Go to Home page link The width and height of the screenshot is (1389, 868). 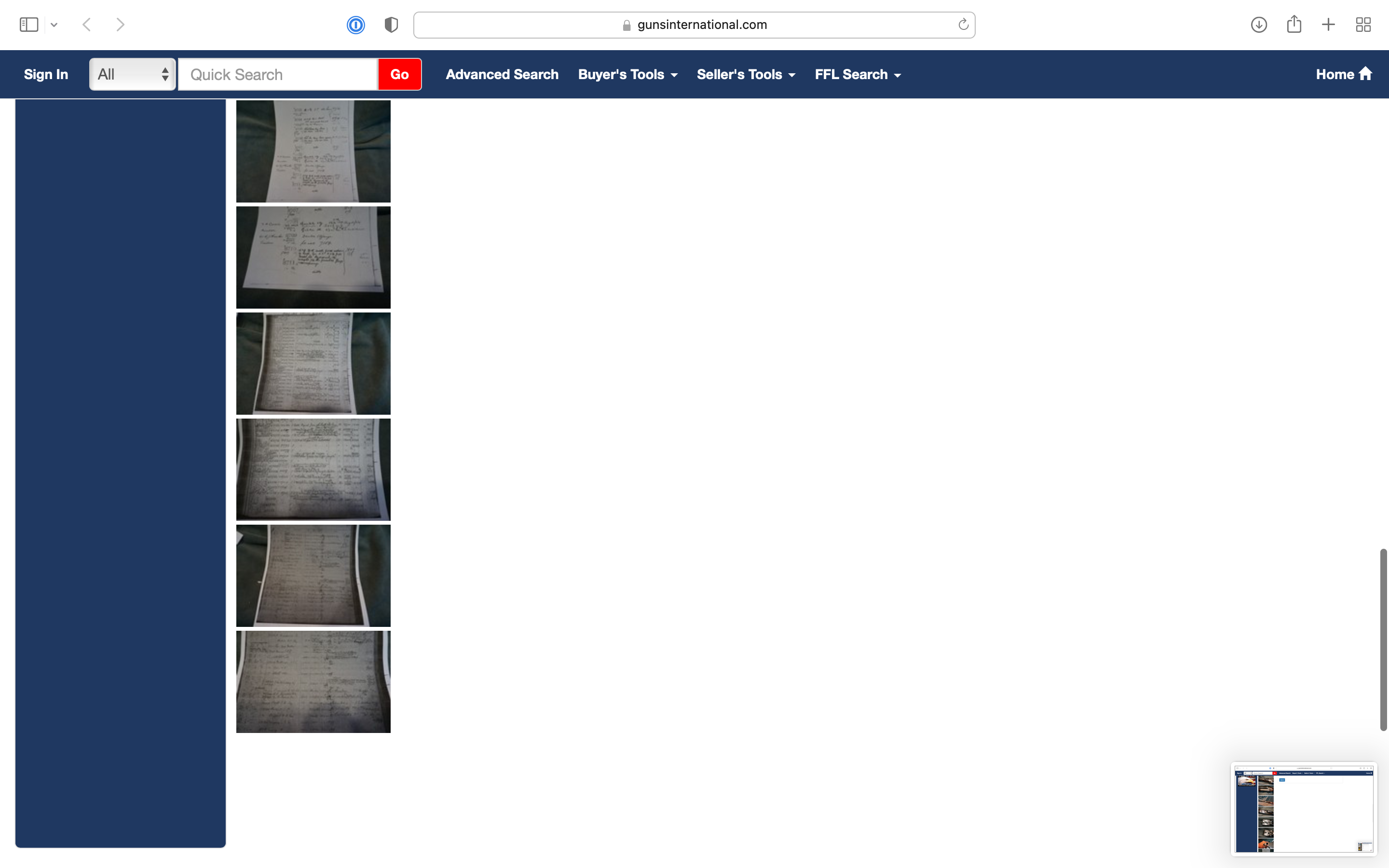(x=1344, y=74)
